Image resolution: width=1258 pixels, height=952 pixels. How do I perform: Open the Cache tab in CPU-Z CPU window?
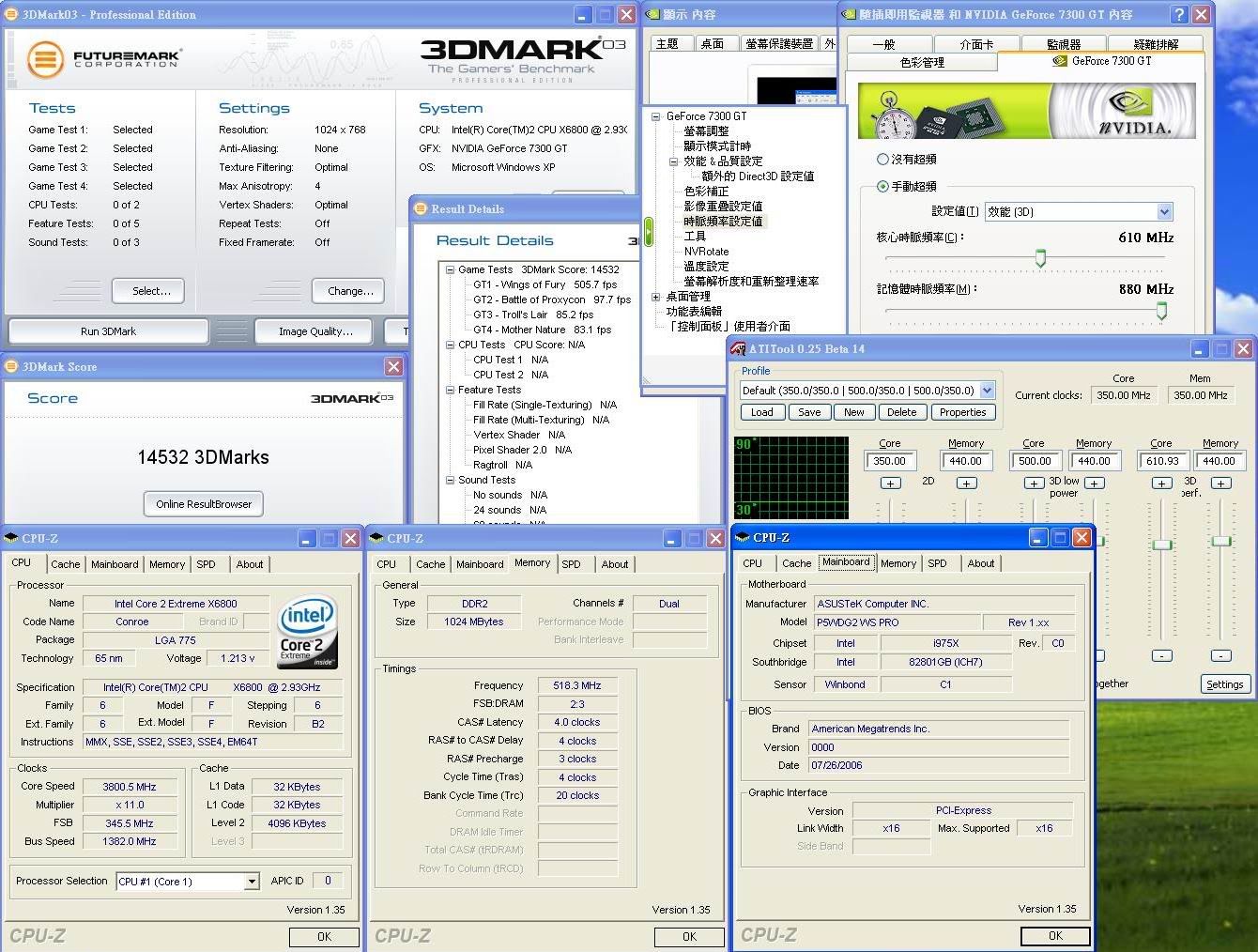tap(65, 564)
